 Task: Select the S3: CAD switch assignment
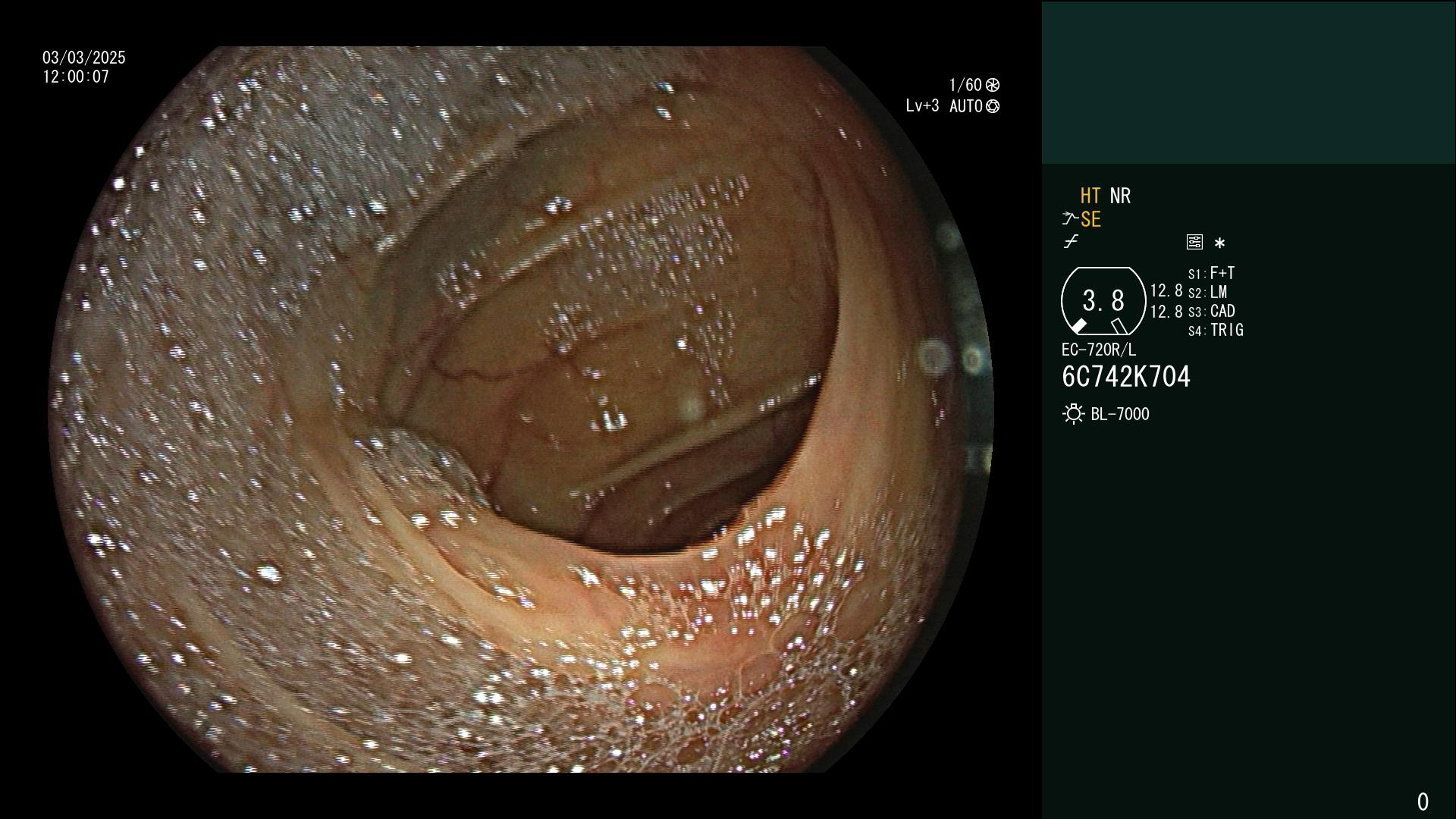coord(1212,311)
